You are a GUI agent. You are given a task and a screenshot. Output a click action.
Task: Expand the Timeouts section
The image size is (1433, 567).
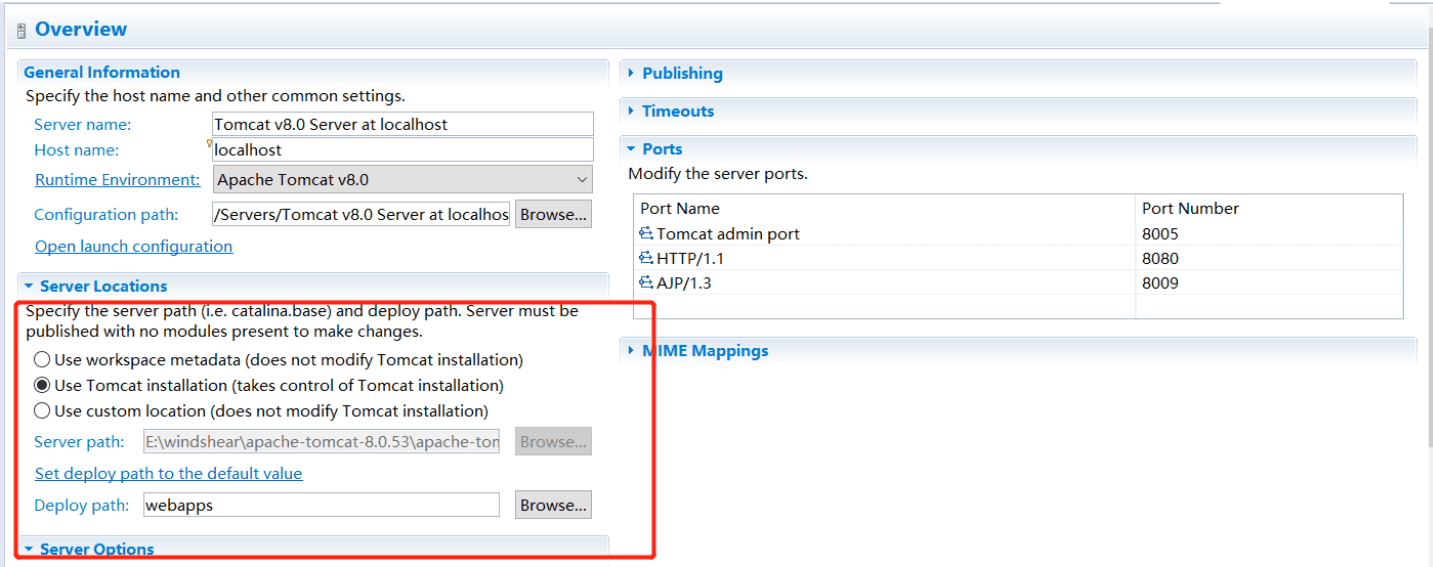coord(631,111)
